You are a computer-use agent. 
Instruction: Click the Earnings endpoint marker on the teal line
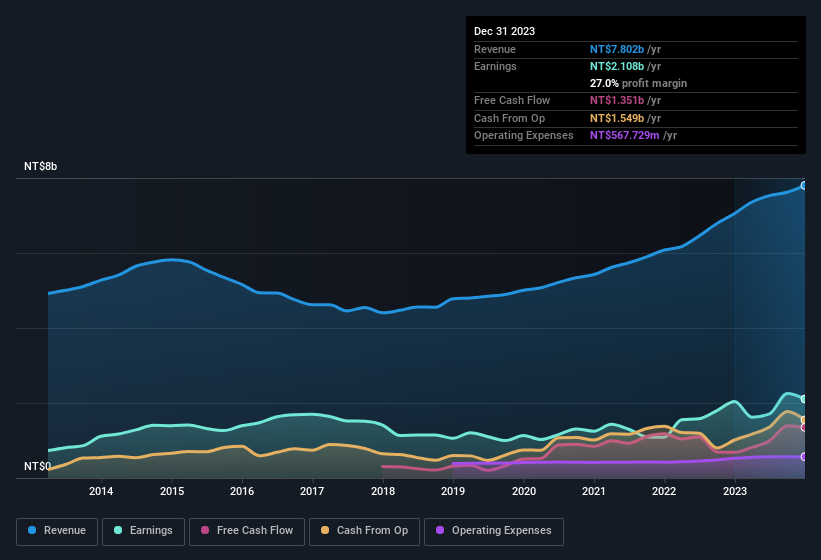[x=804, y=399]
